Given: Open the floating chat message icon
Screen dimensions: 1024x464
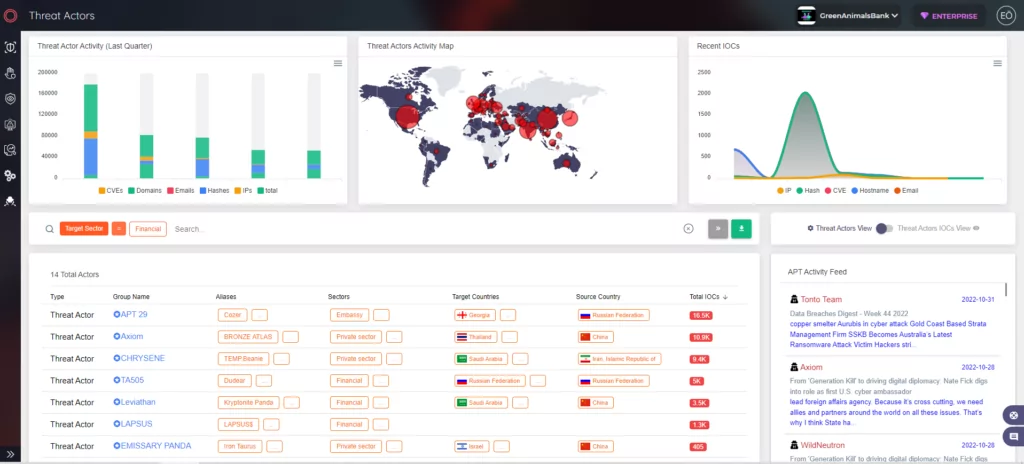Looking at the screenshot, I should 1014,436.
